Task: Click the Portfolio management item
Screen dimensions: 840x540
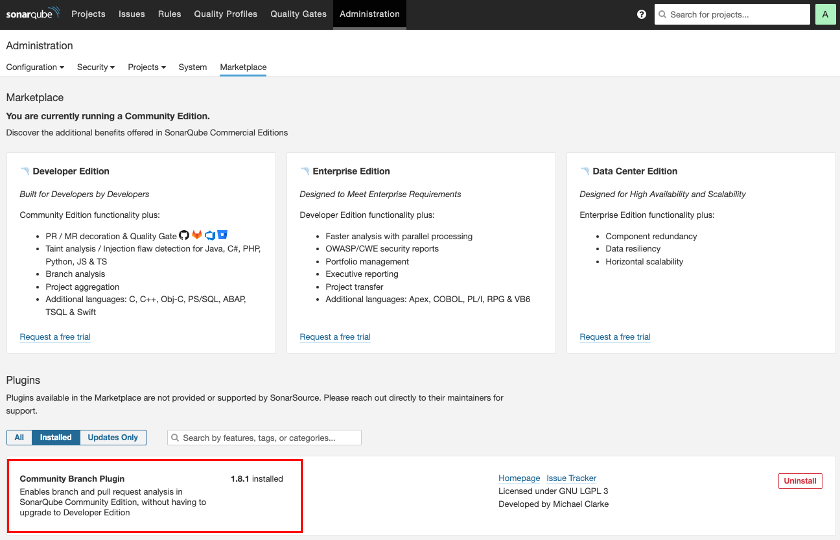Action: (x=367, y=261)
